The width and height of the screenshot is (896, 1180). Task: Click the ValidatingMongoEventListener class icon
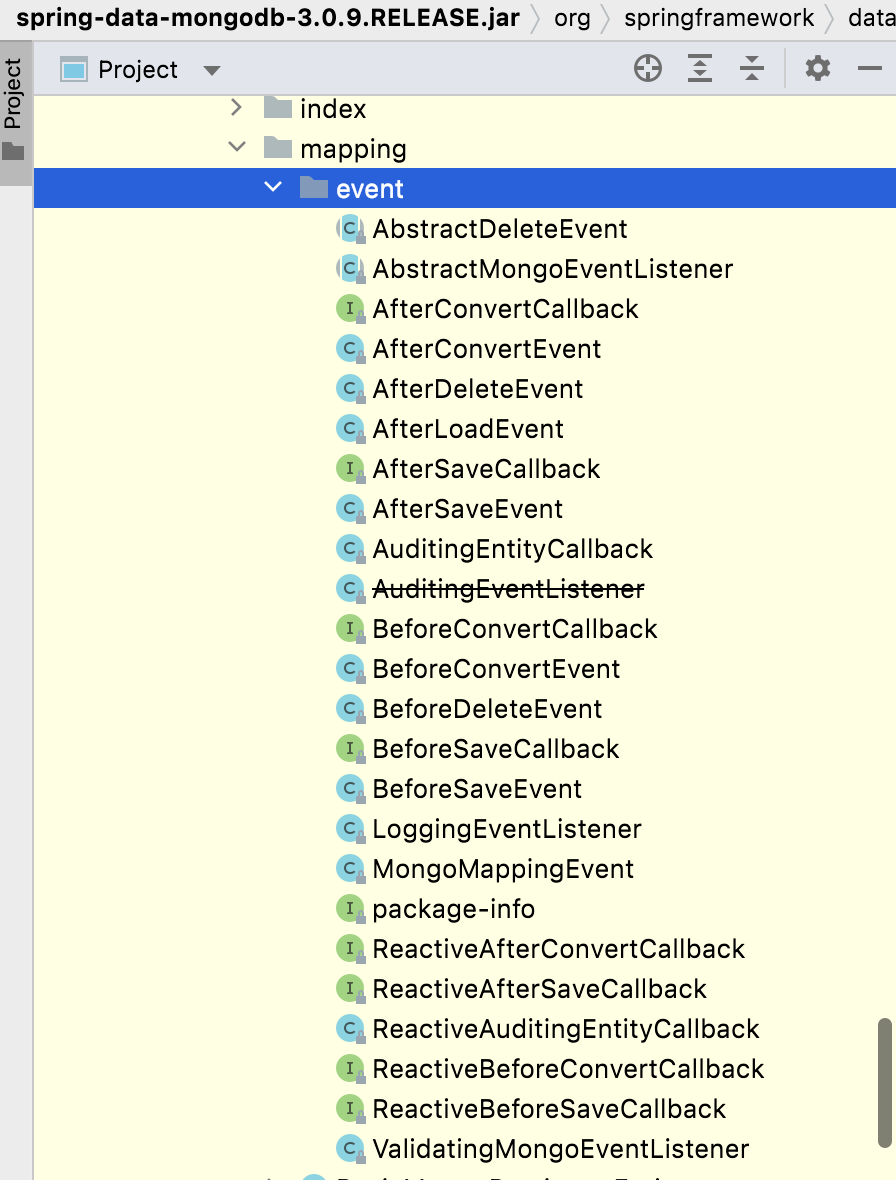tap(350, 1148)
